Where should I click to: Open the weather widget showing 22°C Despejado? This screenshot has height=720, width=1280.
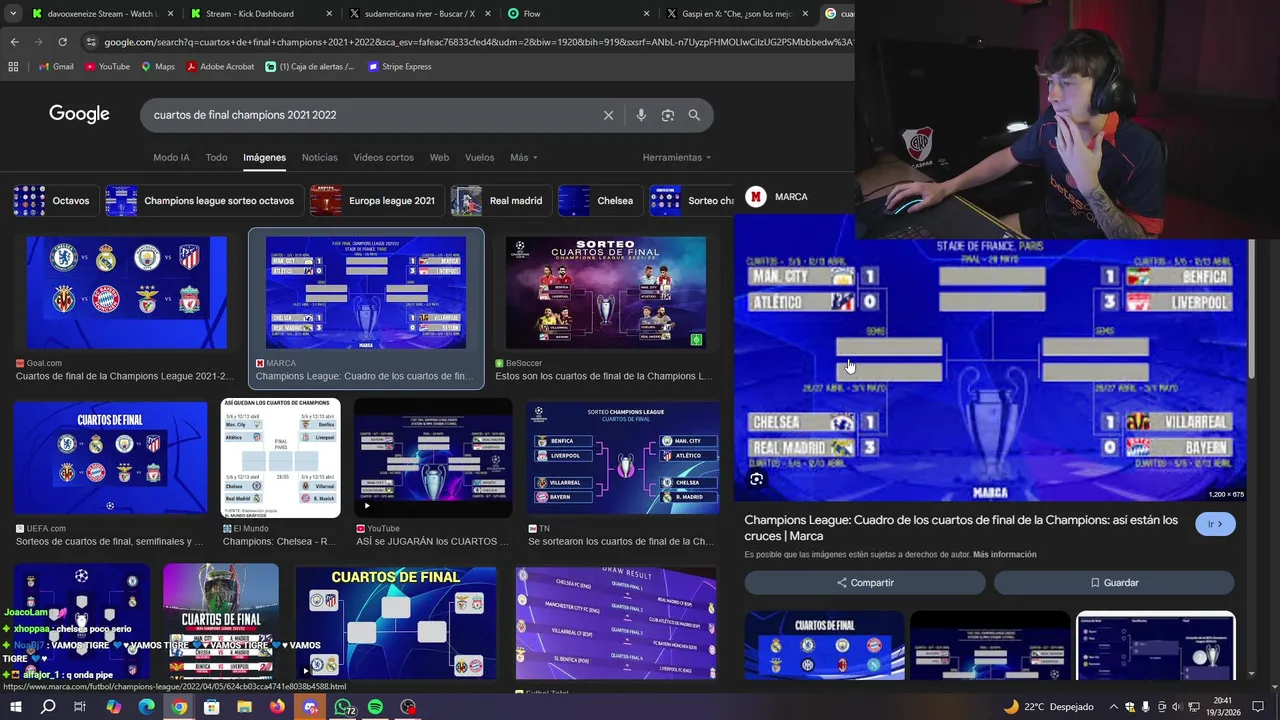click(x=1048, y=707)
